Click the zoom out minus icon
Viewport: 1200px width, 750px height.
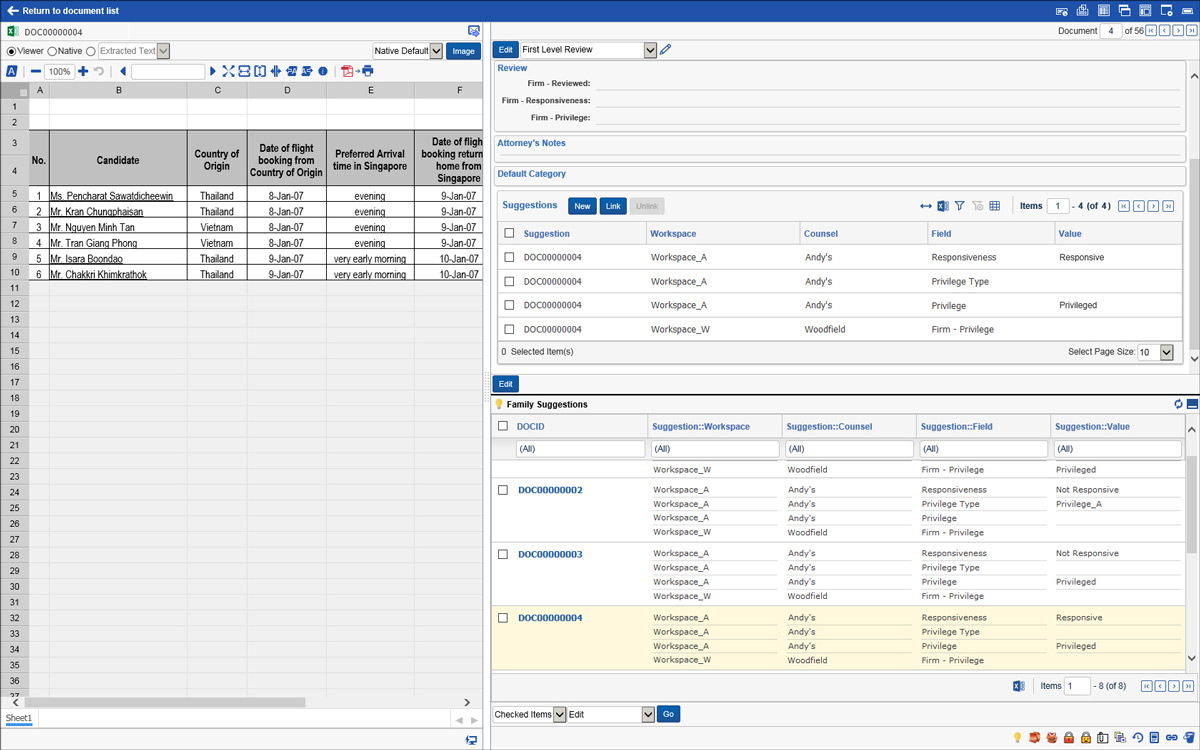36,72
